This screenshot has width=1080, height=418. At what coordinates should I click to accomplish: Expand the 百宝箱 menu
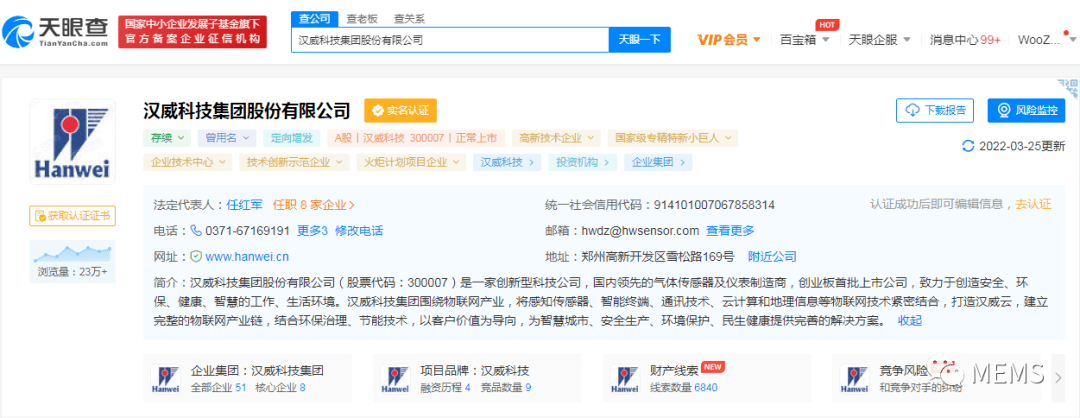click(804, 40)
